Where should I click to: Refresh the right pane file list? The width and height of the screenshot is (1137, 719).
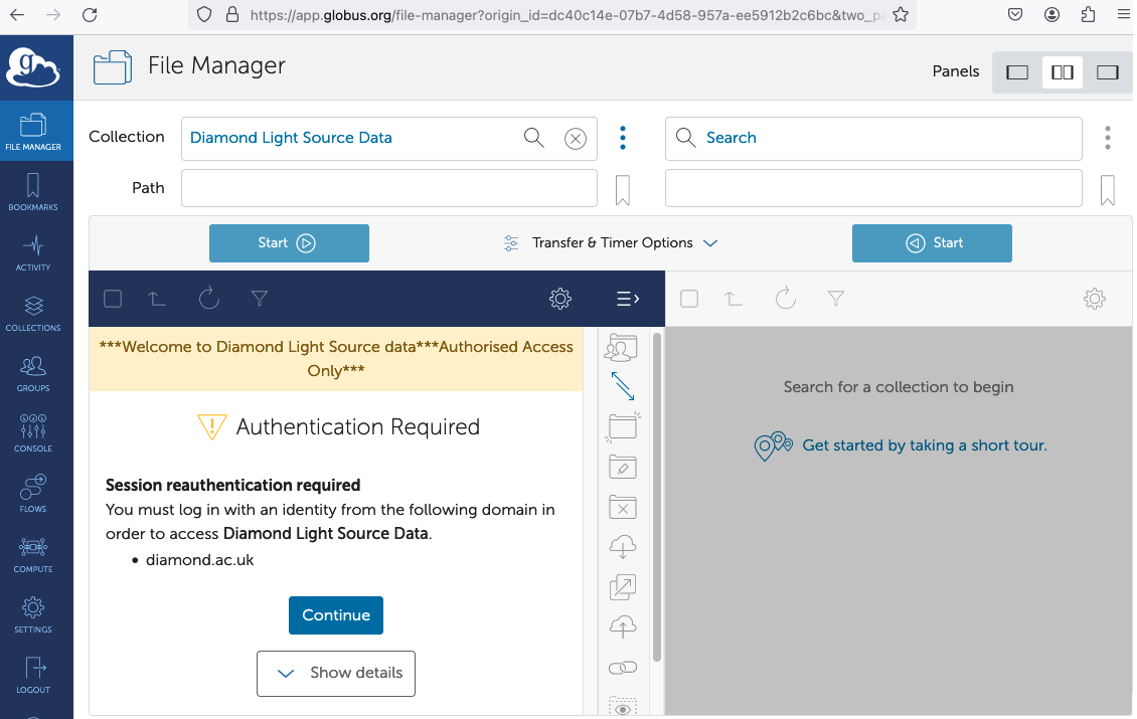coord(785,298)
